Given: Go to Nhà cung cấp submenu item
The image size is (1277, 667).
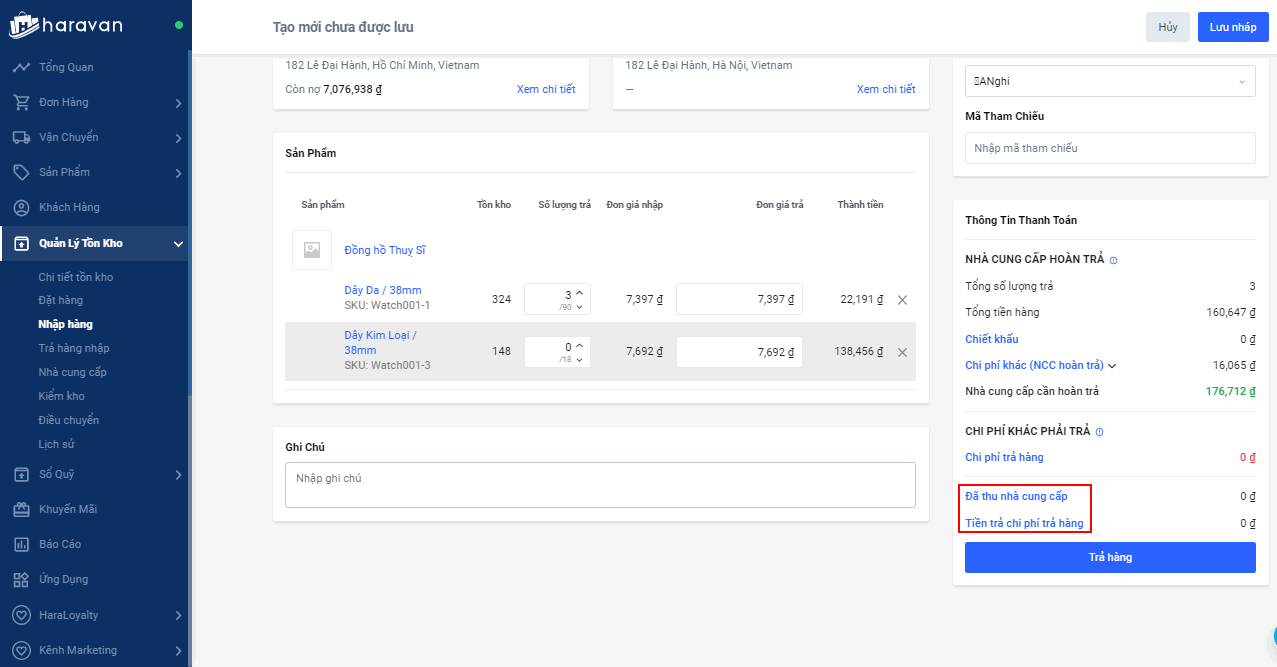Looking at the screenshot, I should [x=72, y=372].
